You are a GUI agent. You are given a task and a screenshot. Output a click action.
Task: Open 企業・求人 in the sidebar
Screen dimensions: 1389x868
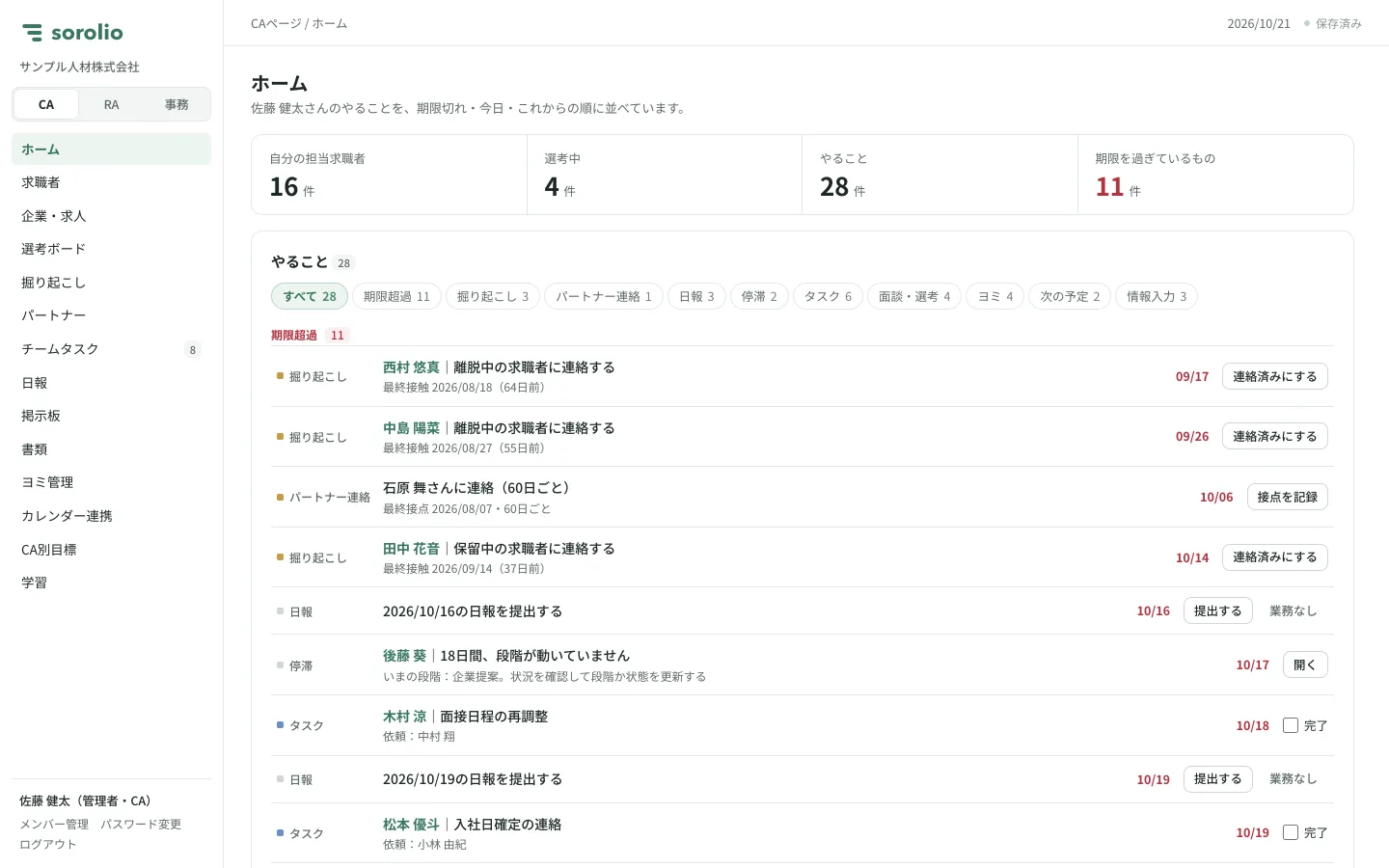point(111,216)
